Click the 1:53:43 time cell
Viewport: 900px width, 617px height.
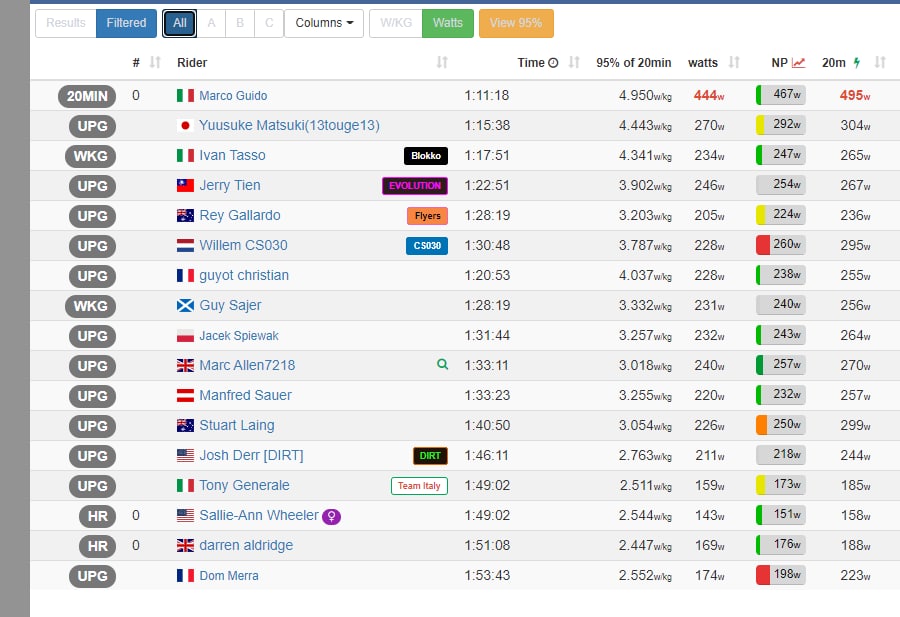click(487, 575)
